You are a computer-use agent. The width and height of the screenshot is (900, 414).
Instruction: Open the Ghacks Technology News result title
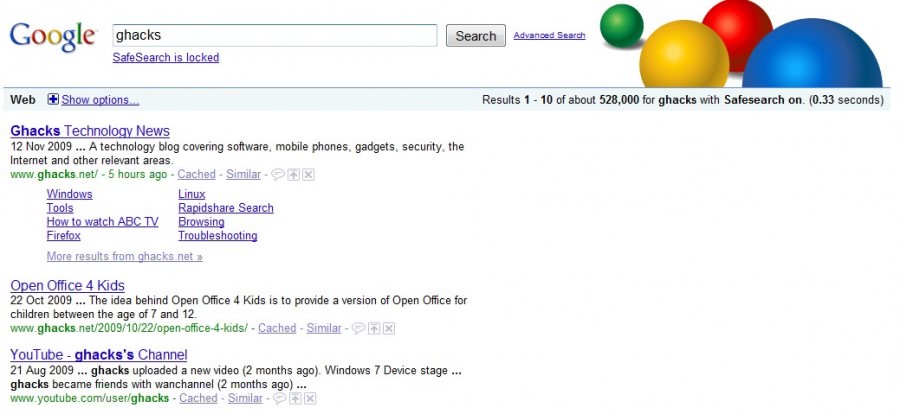[90, 131]
